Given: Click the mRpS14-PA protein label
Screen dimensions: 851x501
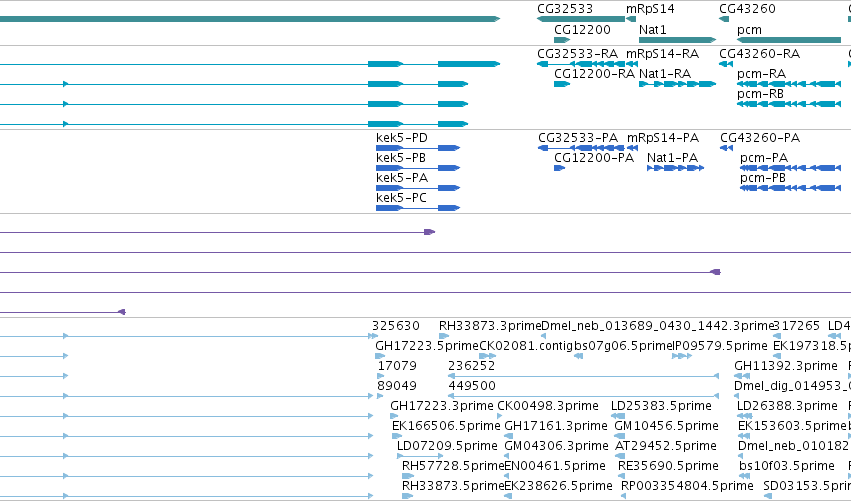Looking at the screenshot, I should click(663, 138).
